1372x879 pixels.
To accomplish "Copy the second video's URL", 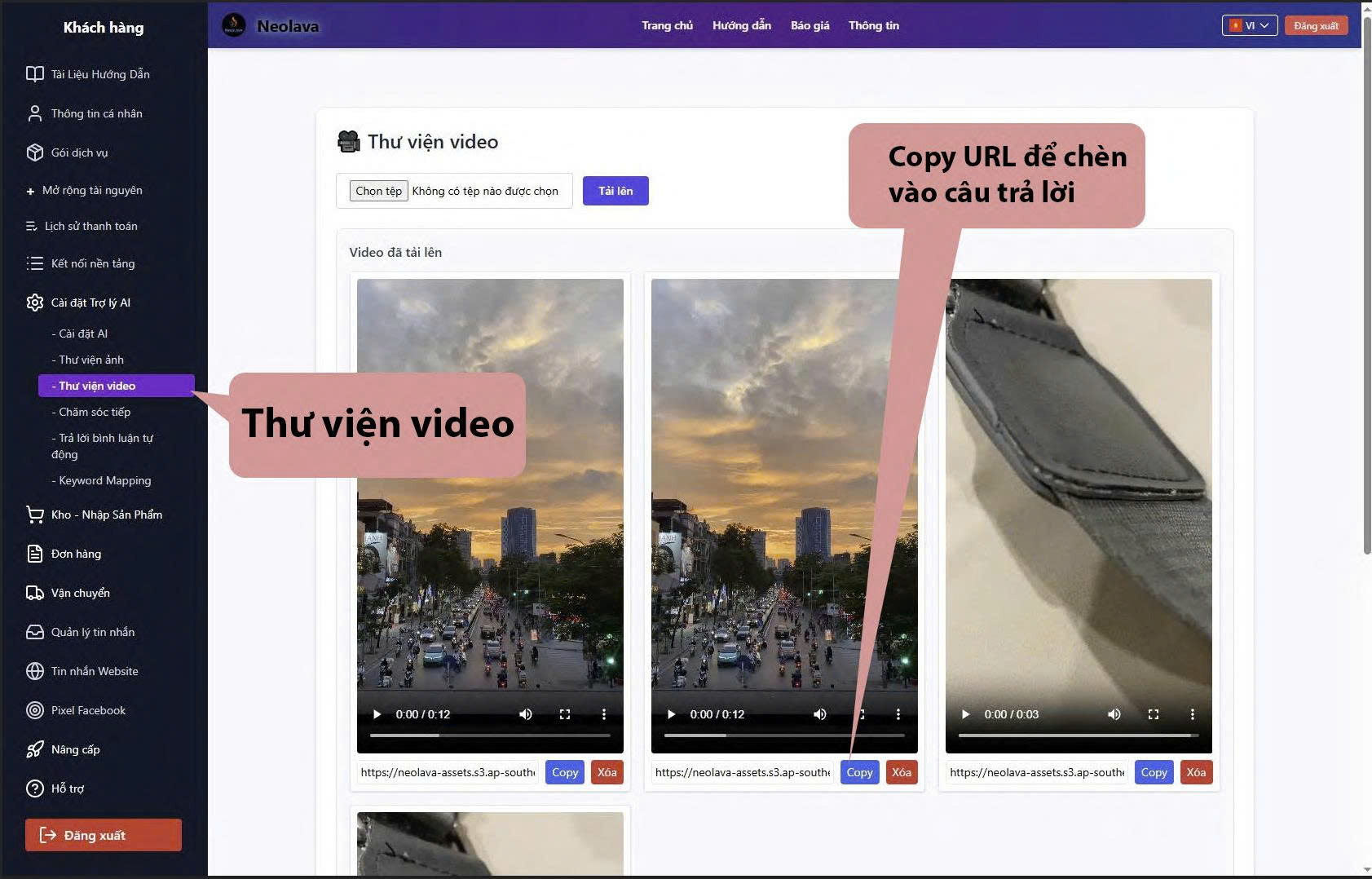I will (858, 772).
